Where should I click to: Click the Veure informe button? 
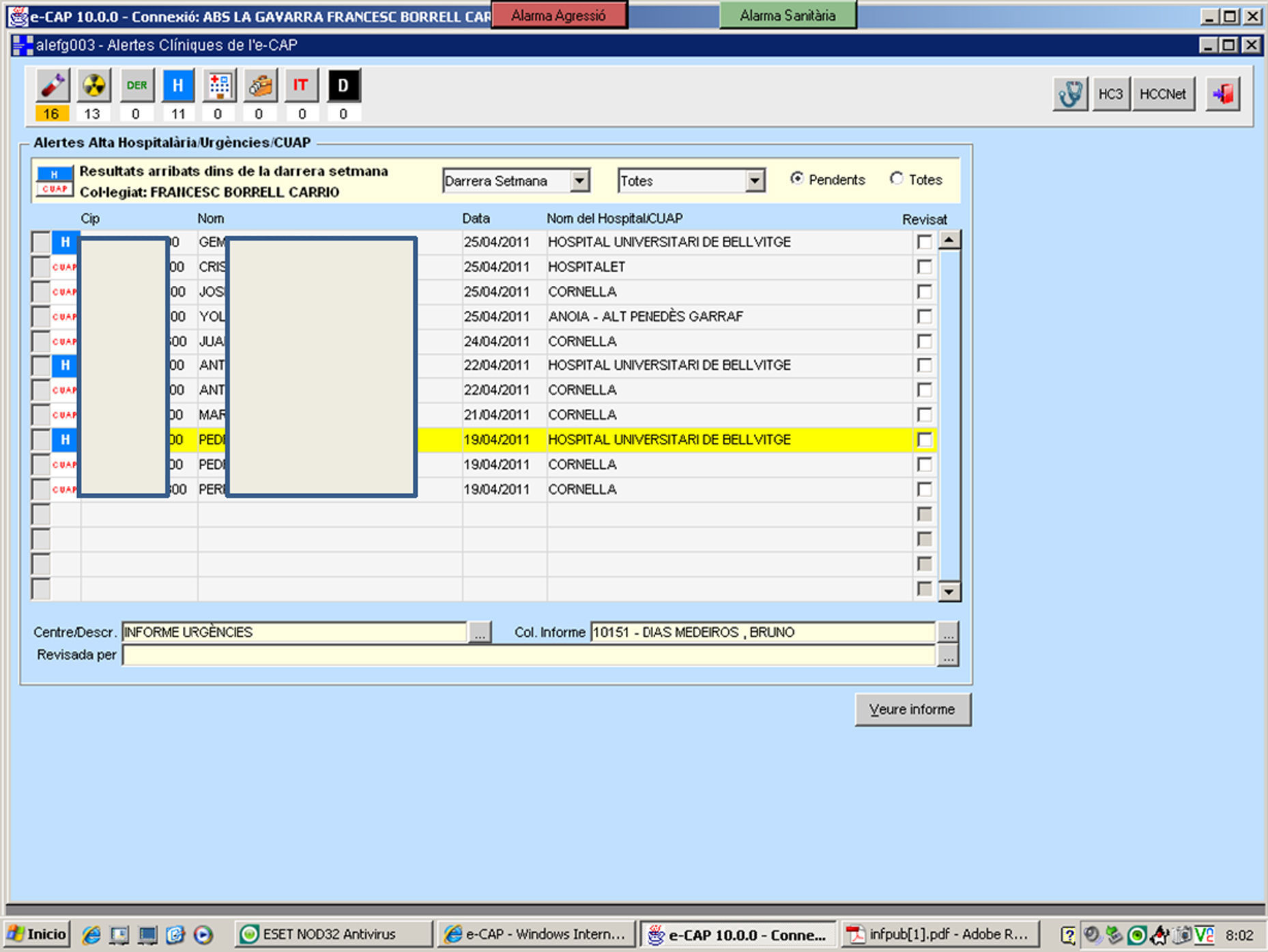(x=912, y=710)
